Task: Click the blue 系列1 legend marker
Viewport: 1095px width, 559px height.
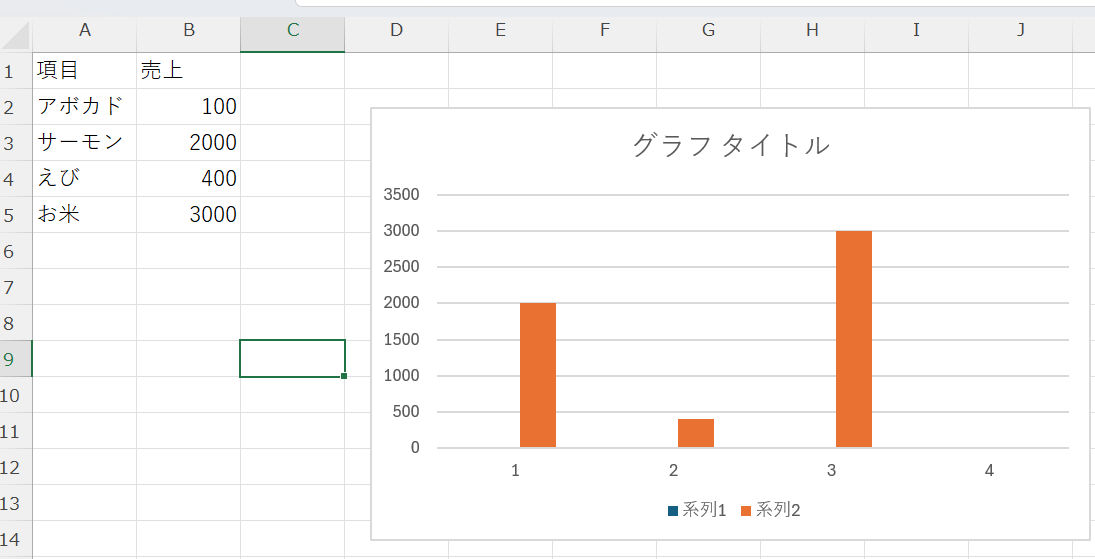Action: [x=673, y=511]
